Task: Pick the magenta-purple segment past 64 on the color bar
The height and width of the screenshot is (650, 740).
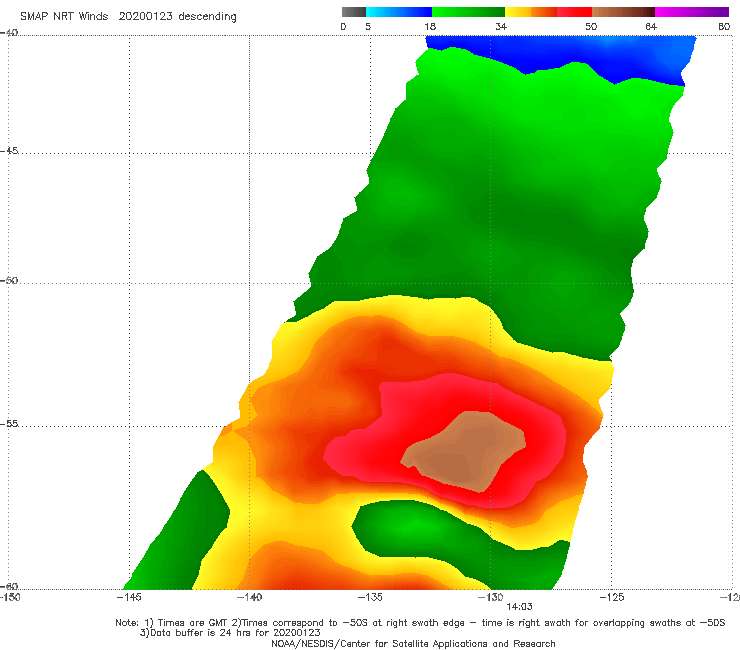Action: (692, 12)
